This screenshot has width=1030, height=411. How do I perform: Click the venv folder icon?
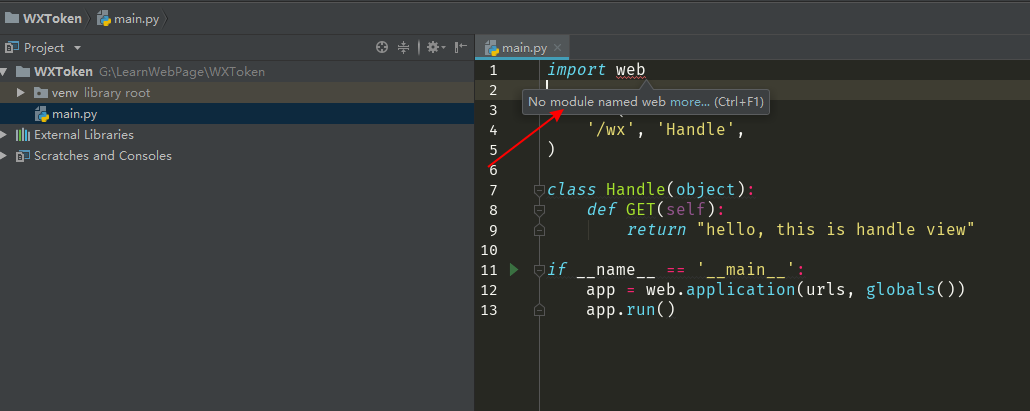point(40,93)
